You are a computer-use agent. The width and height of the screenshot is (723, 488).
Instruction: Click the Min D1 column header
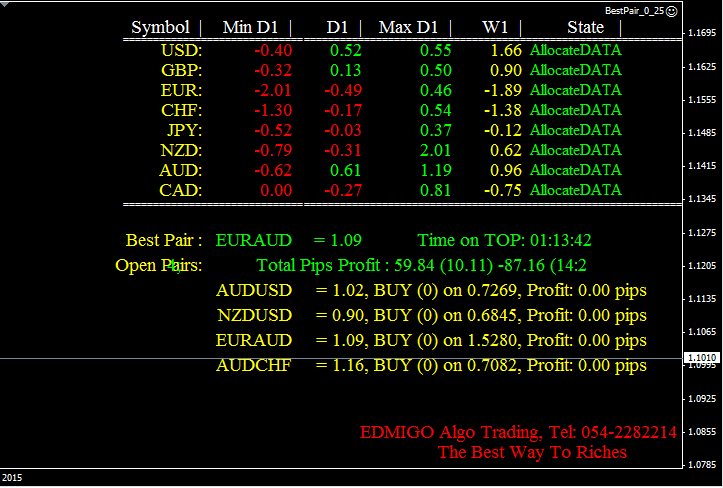(250, 27)
